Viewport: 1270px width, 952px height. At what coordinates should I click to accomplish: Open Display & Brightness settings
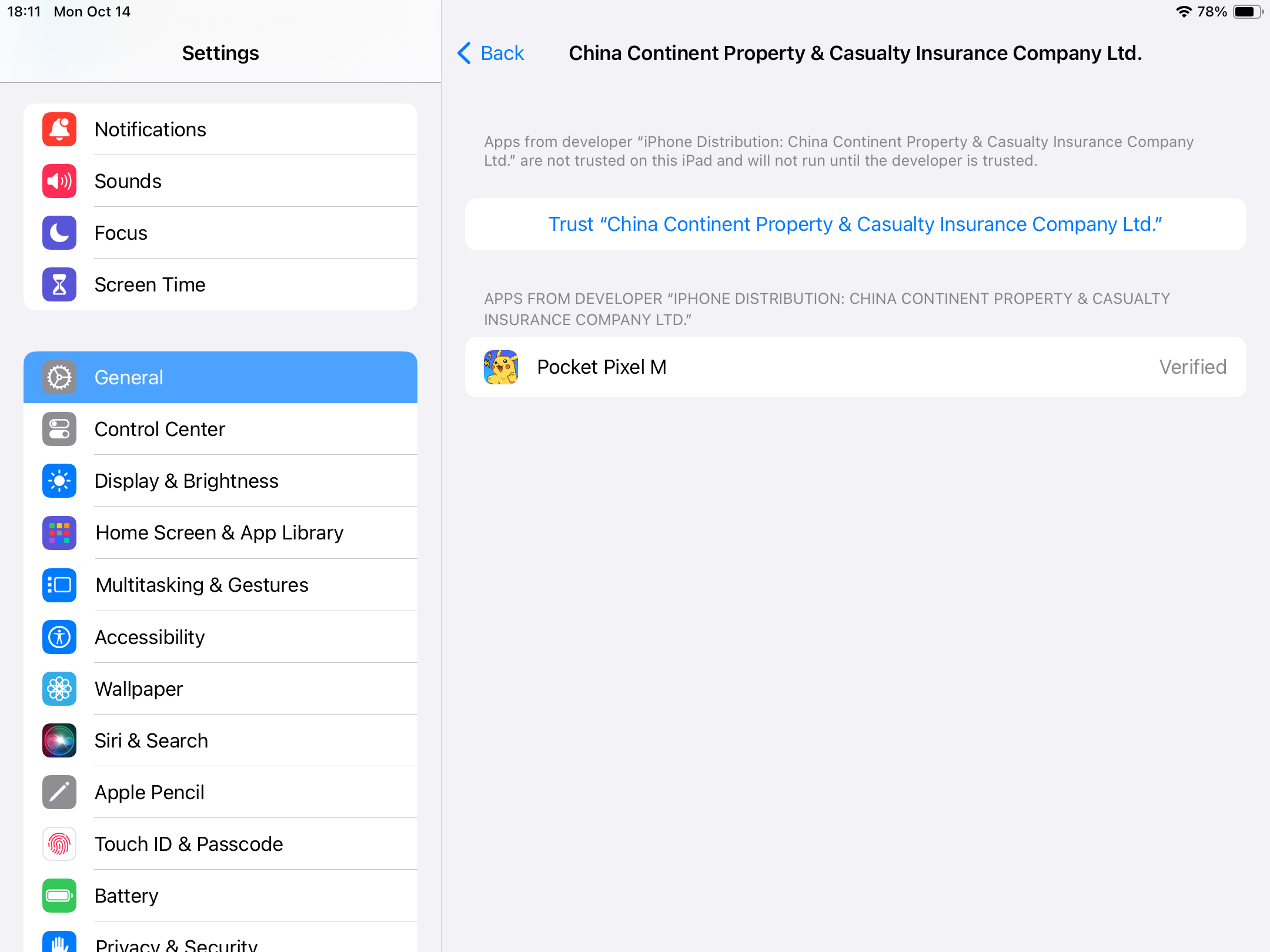[220, 481]
